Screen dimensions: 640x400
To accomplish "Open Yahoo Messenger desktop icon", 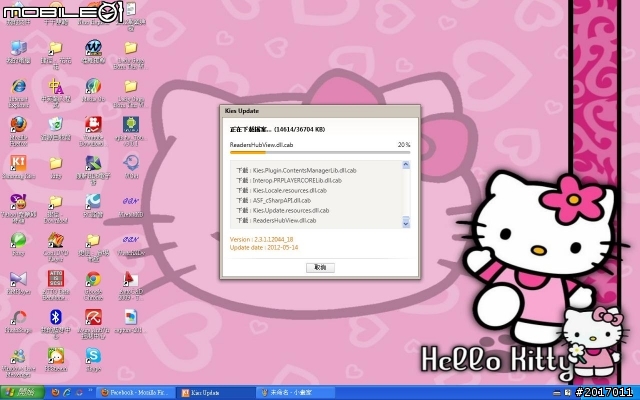I will pyautogui.click(x=18, y=208).
